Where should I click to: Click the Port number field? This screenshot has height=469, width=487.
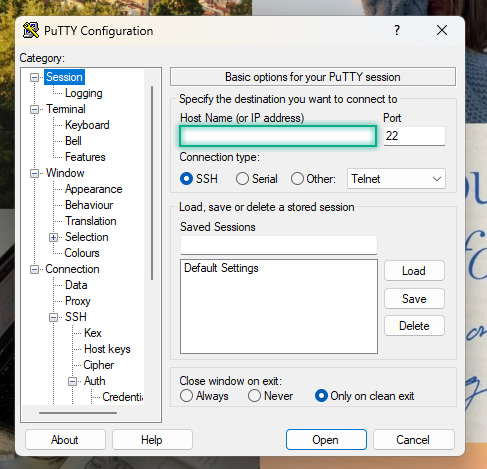(x=414, y=136)
